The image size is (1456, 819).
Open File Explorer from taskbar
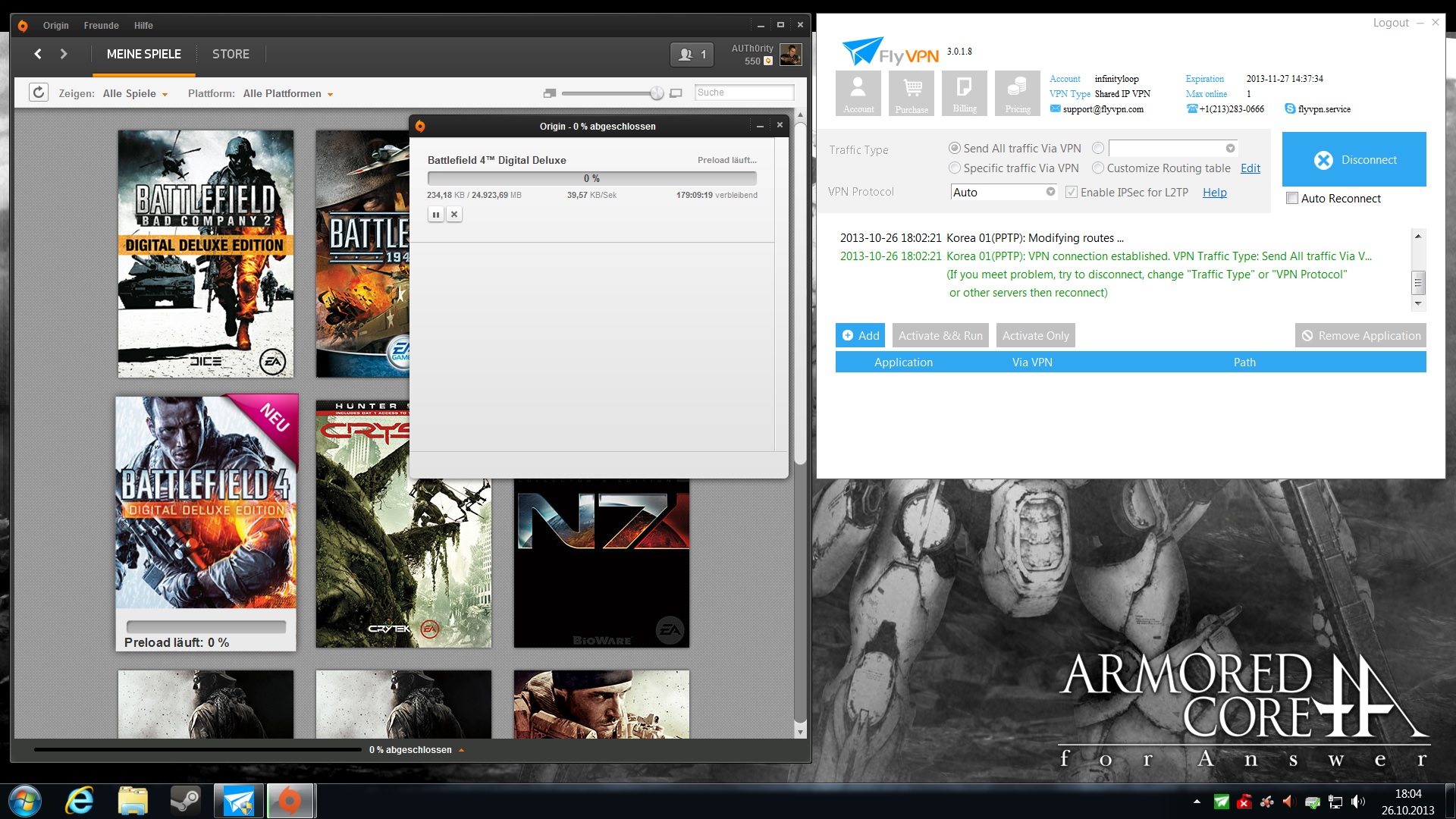(133, 801)
